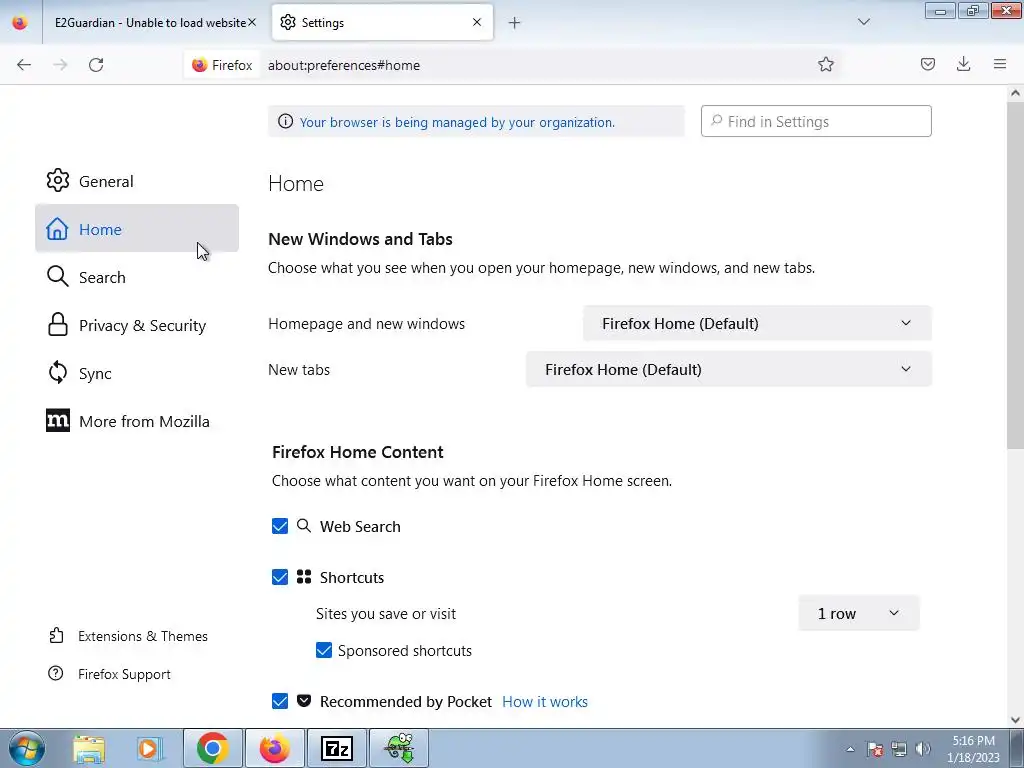Screen dimensions: 1024x768
Task: Open the volume control in the tray
Action: (x=923, y=749)
